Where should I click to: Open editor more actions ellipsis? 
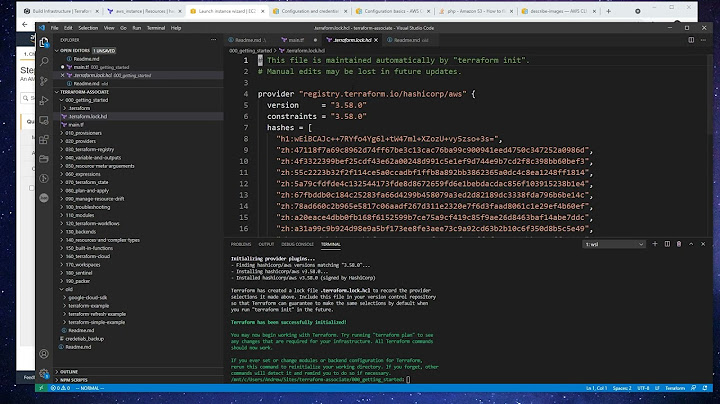point(703,40)
